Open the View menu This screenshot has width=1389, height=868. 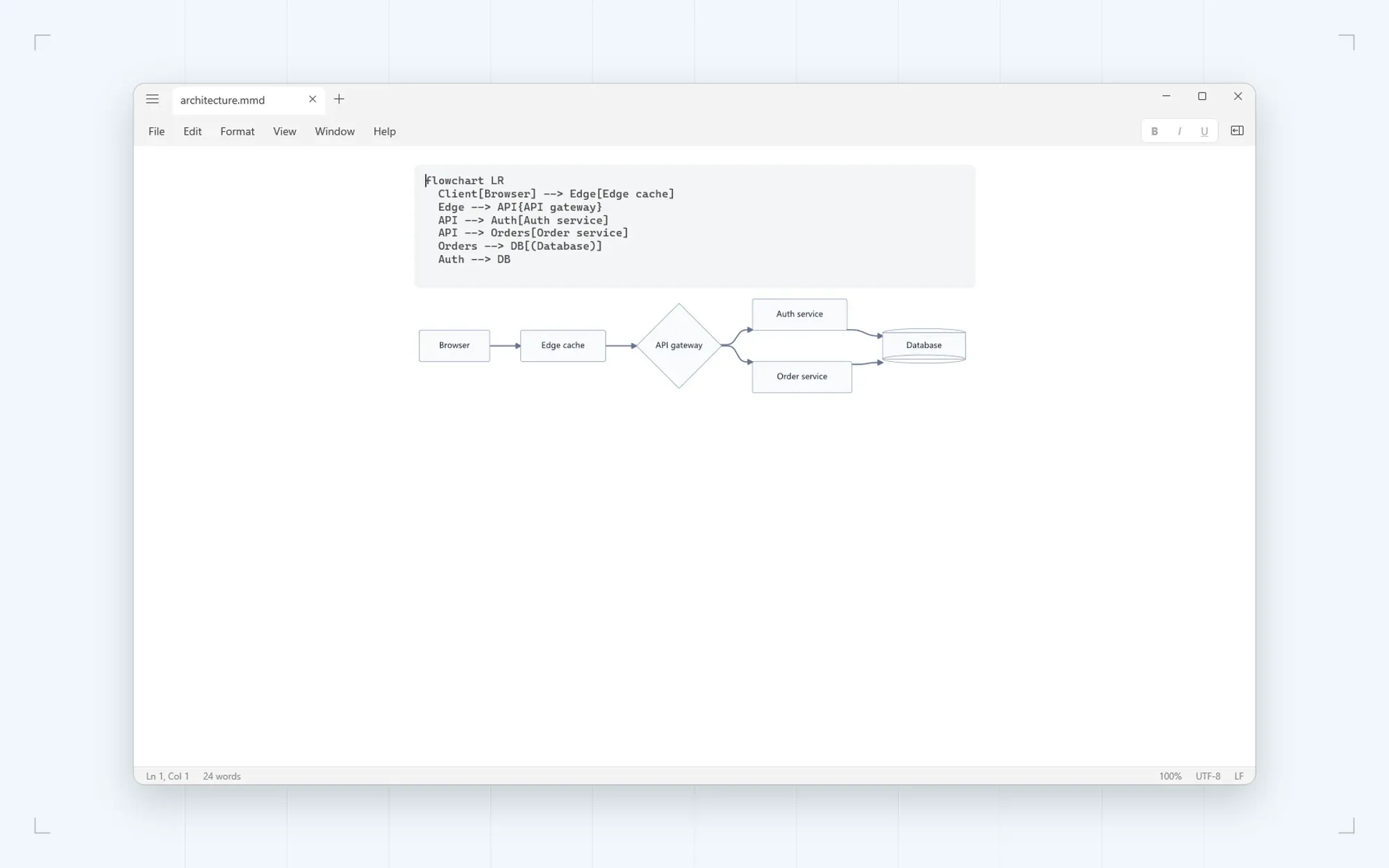pos(285,131)
